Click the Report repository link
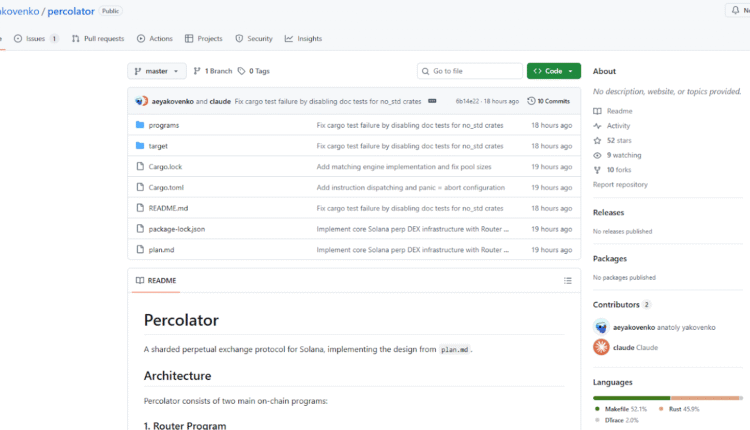The height and width of the screenshot is (430, 750). pos(620,184)
